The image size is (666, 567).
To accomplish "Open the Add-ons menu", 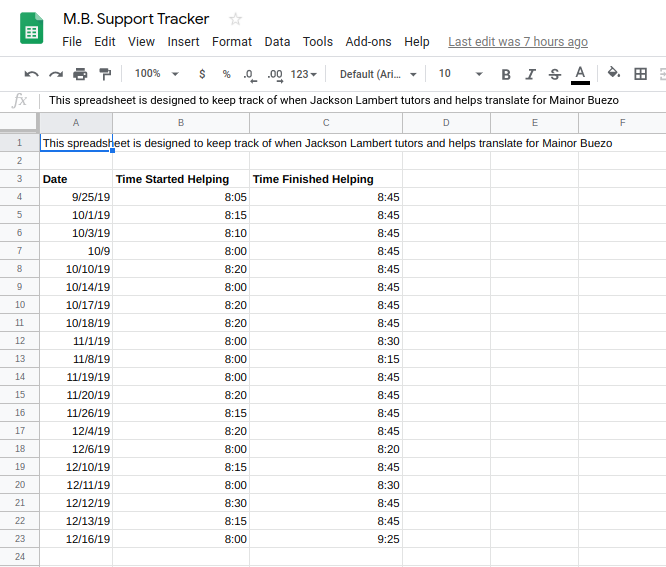I will tap(368, 42).
